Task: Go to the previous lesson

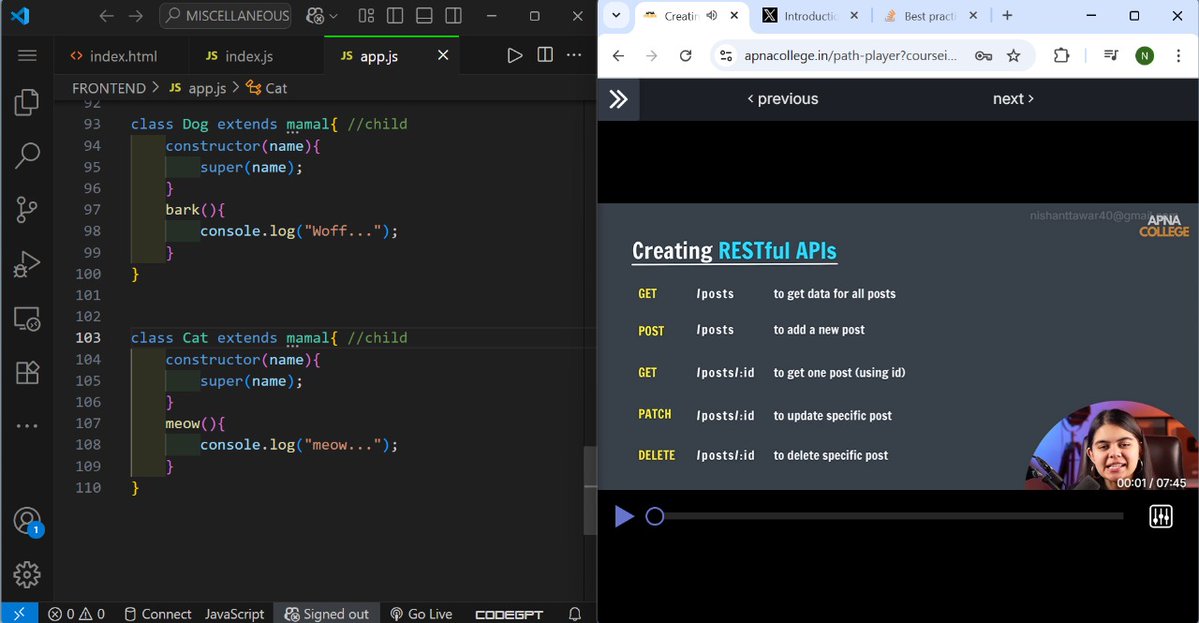Action: coord(783,99)
